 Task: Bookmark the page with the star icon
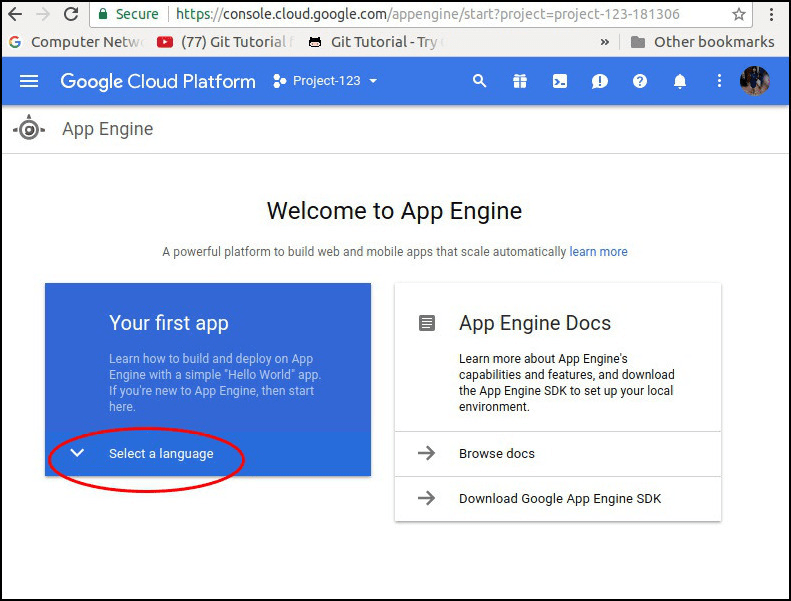coord(739,14)
